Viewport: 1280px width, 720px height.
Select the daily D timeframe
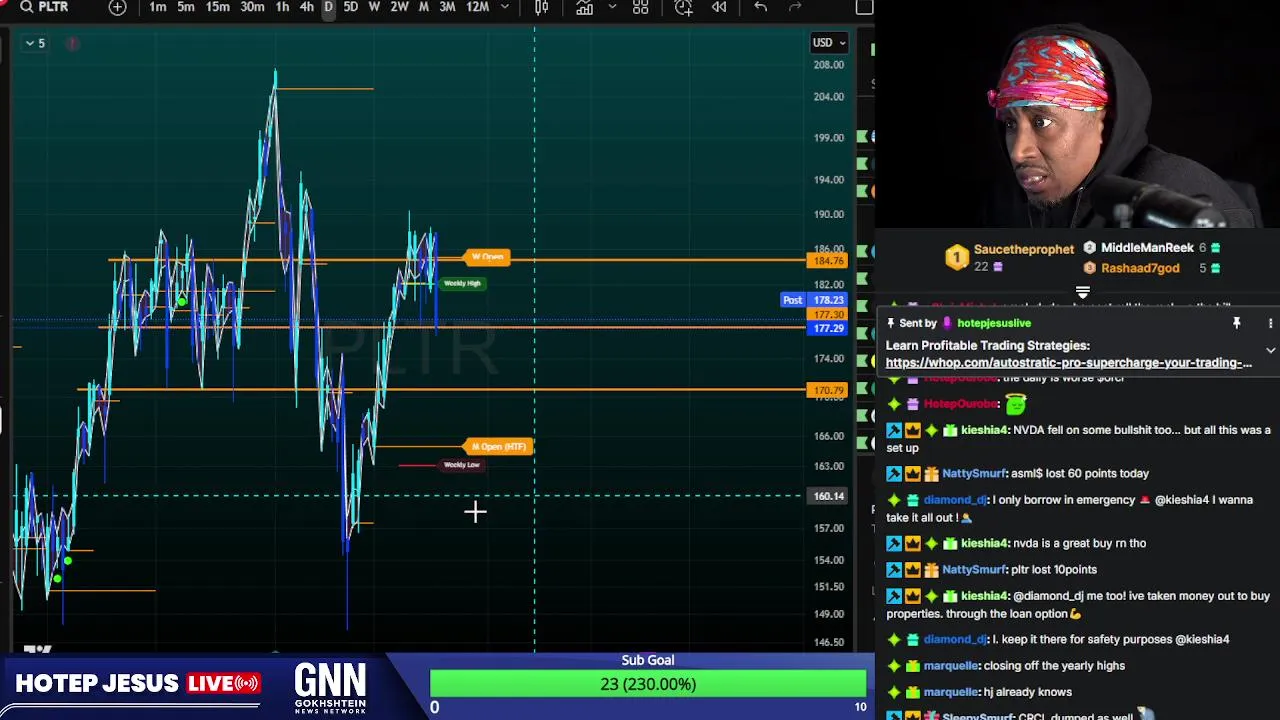point(328,7)
